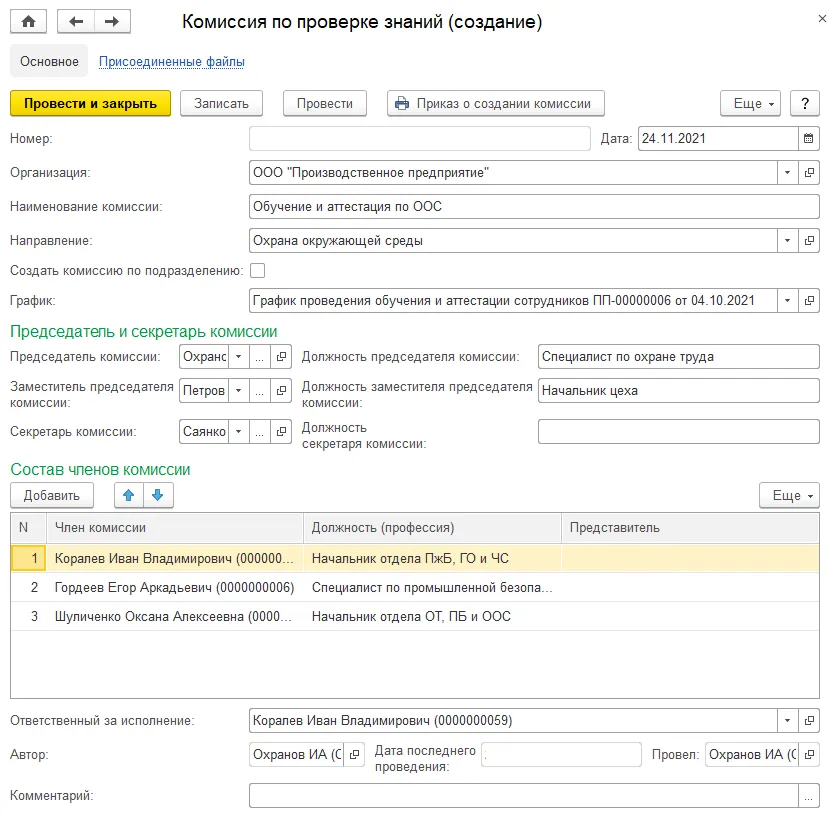Move selected commission member up
Screen dimensions: 837x820
(129, 495)
